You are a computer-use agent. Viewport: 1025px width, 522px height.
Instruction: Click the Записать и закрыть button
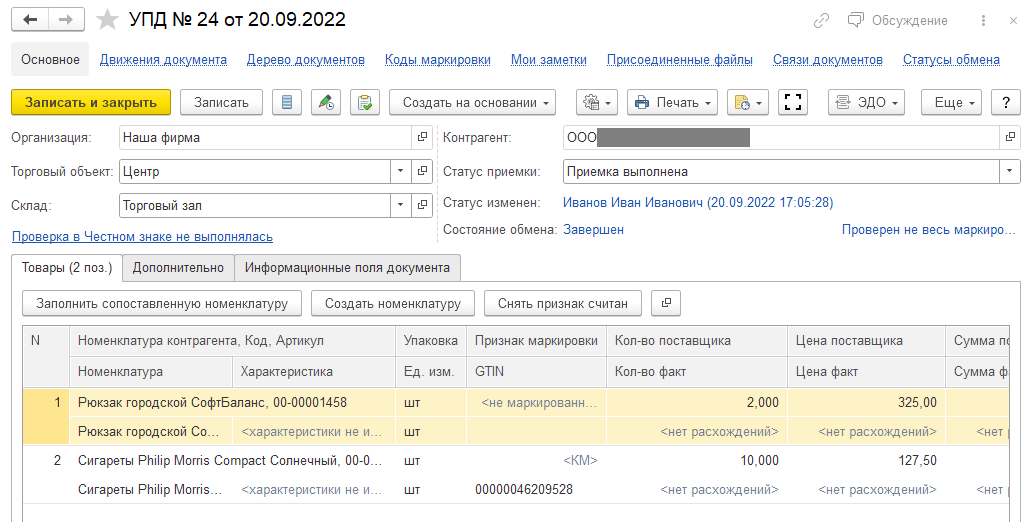[x=91, y=102]
